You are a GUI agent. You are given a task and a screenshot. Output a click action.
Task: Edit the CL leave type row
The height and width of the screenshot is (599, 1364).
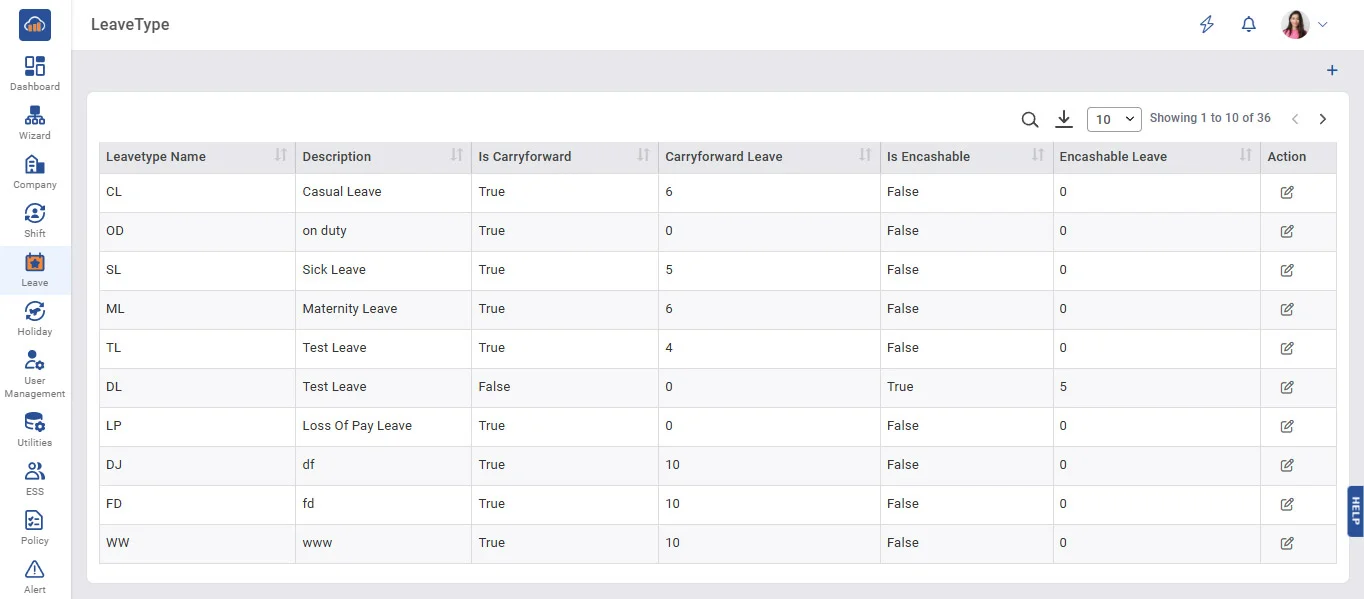click(1287, 192)
